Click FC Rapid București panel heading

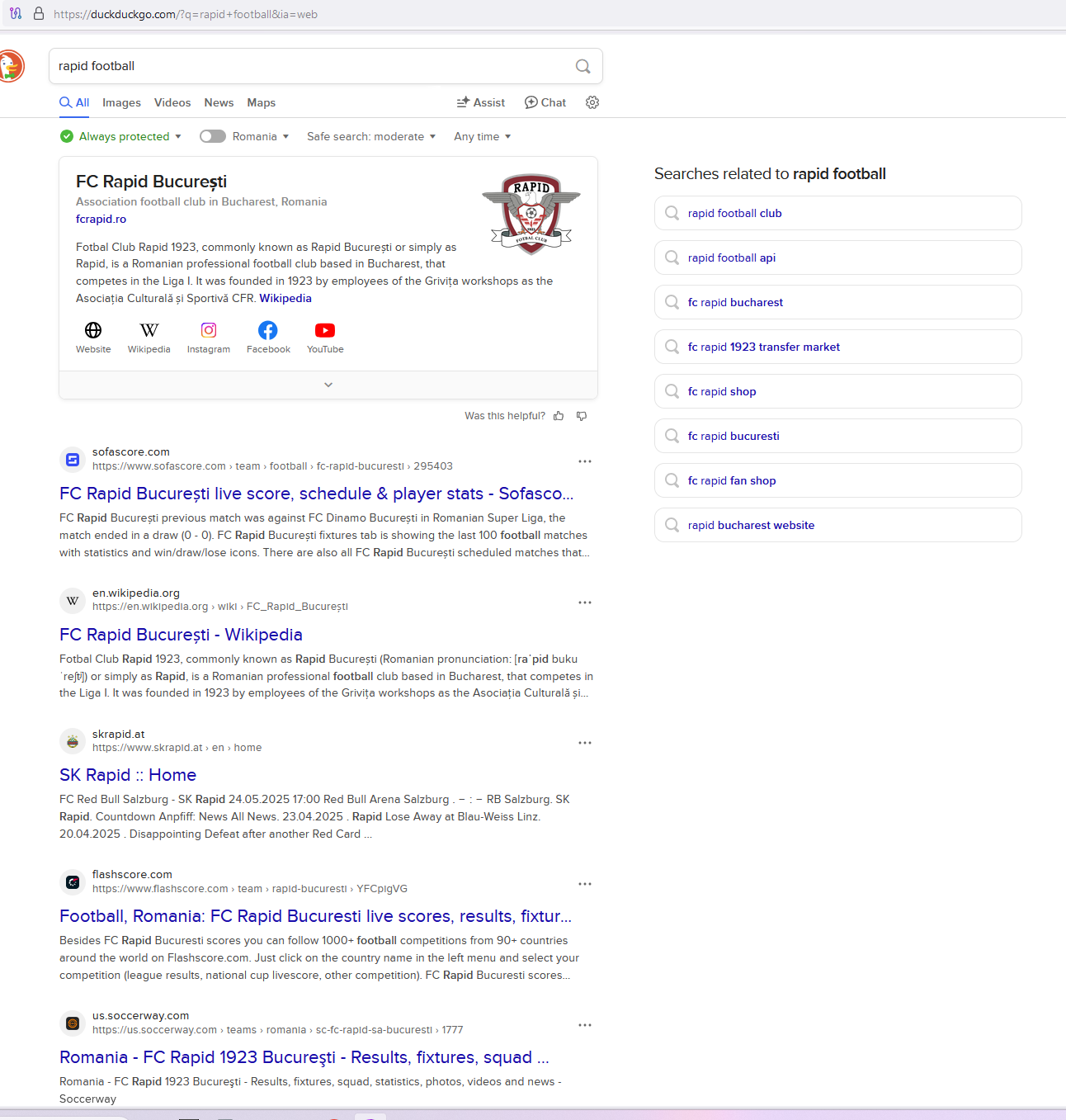point(151,182)
